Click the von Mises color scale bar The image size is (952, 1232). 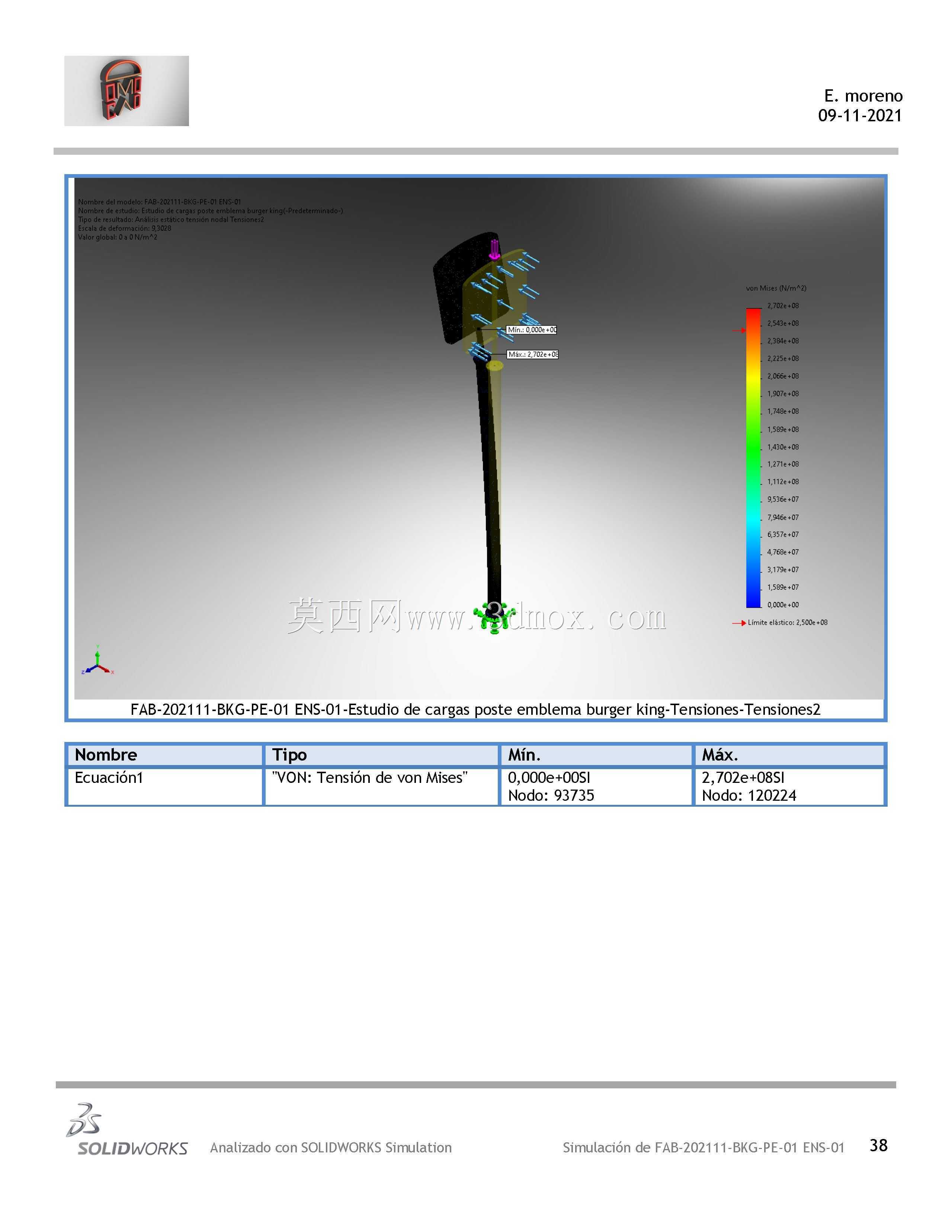tap(753, 457)
